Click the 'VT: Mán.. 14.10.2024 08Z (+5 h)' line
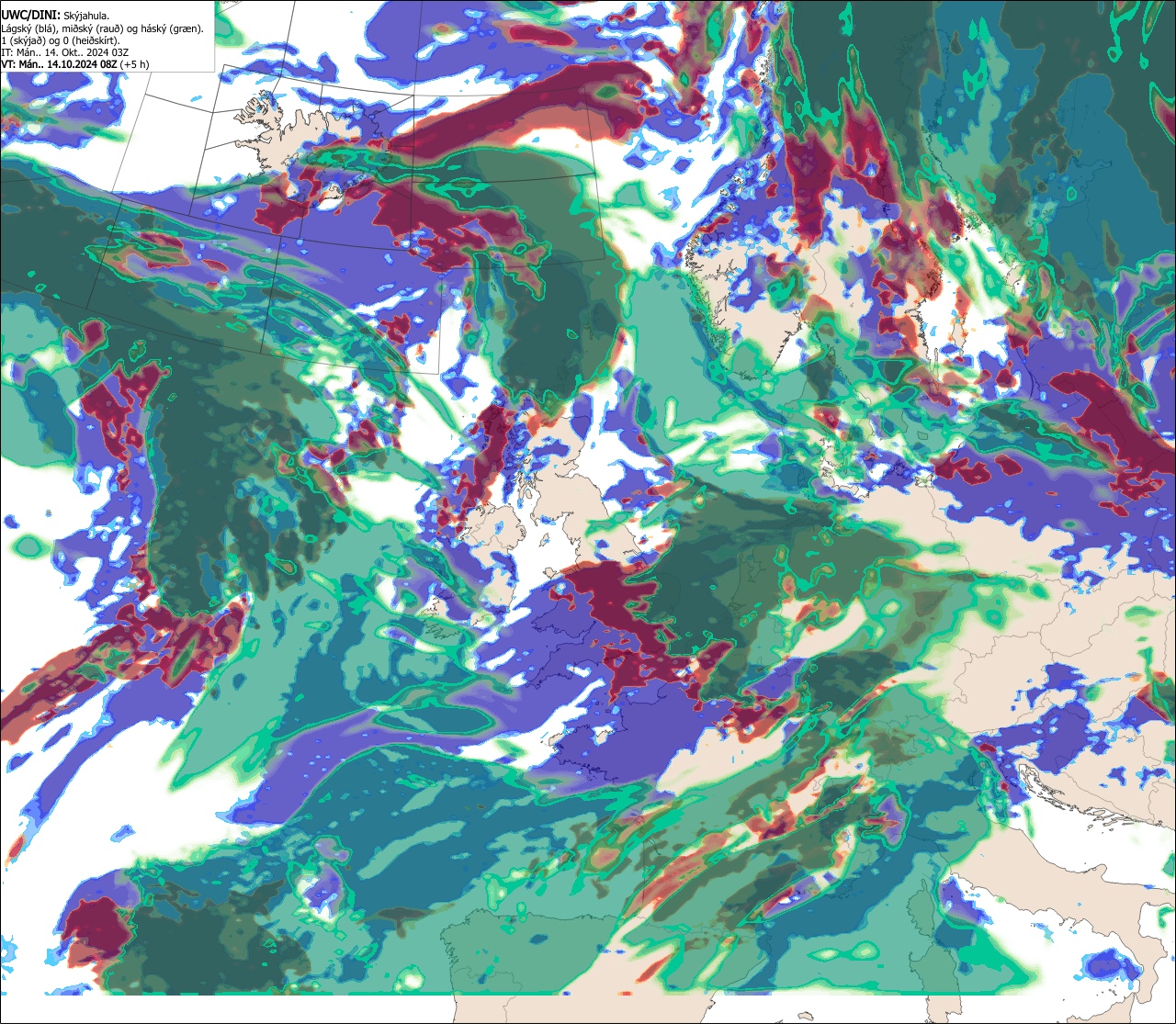 pyautogui.click(x=74, y=64)
